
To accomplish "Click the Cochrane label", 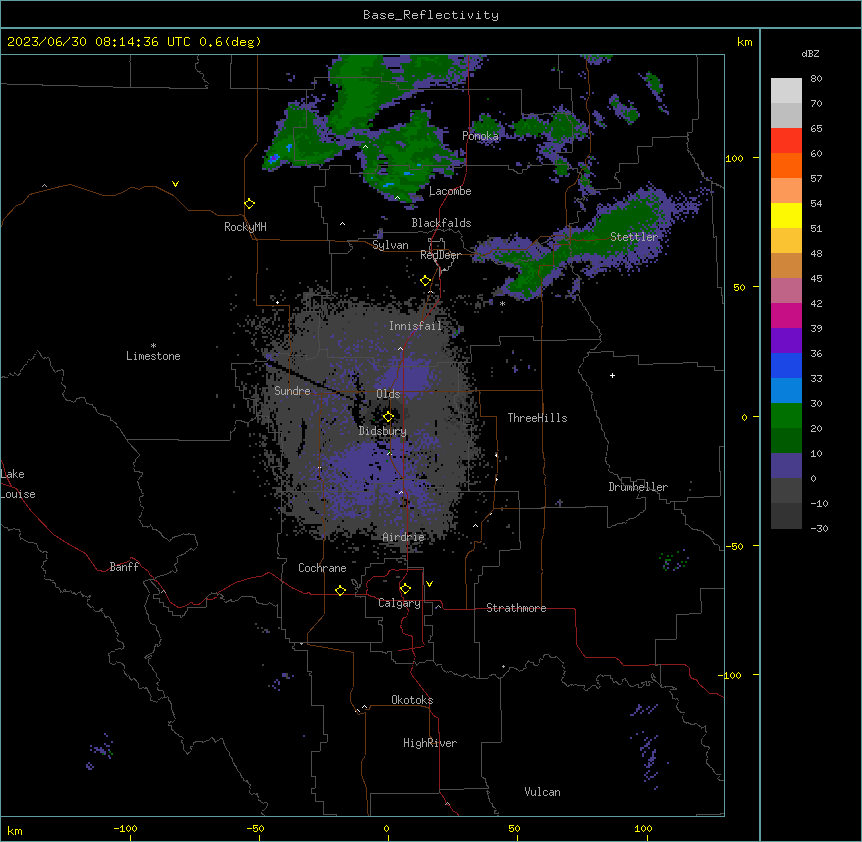I will coord(322,568).
